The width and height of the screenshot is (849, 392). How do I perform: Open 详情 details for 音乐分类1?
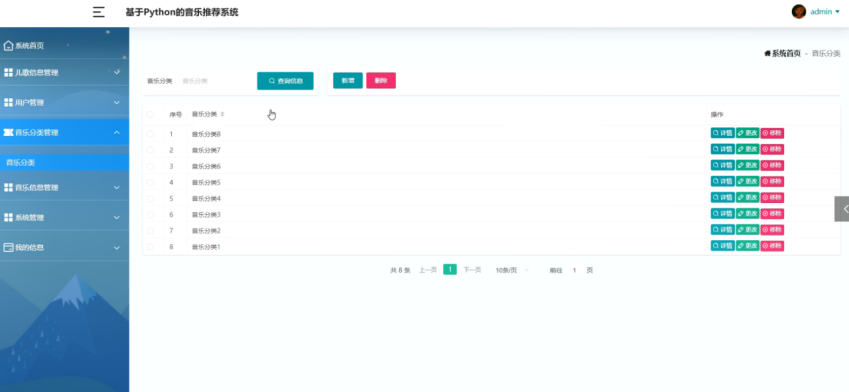point(722,246)
